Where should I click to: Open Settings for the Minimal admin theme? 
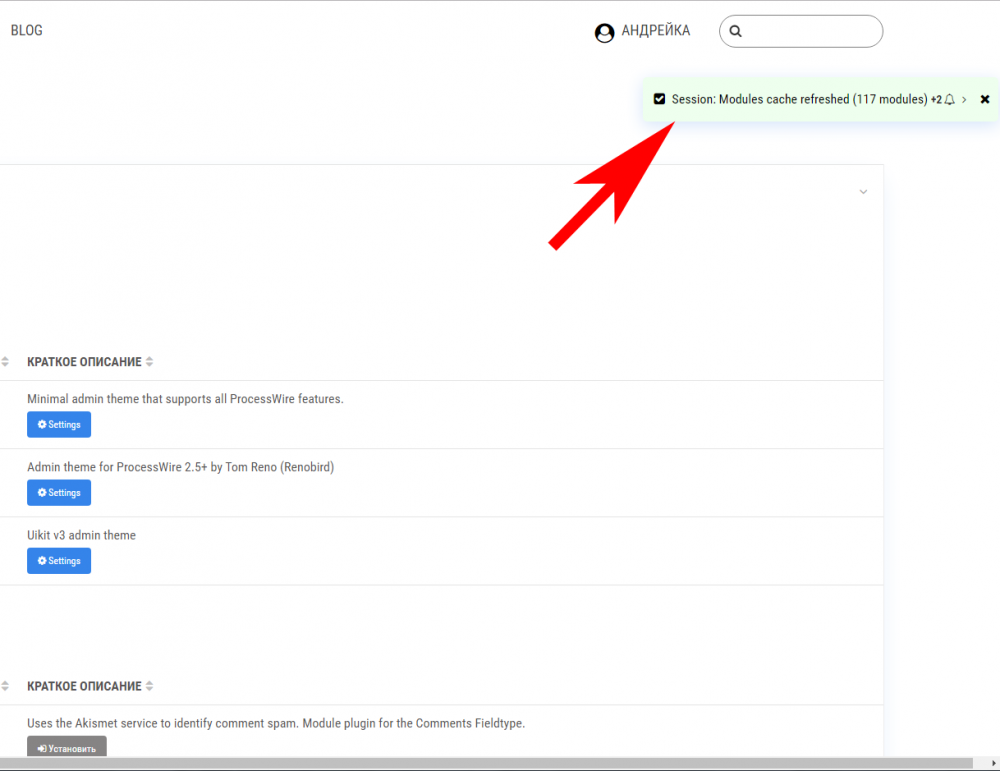59,425
